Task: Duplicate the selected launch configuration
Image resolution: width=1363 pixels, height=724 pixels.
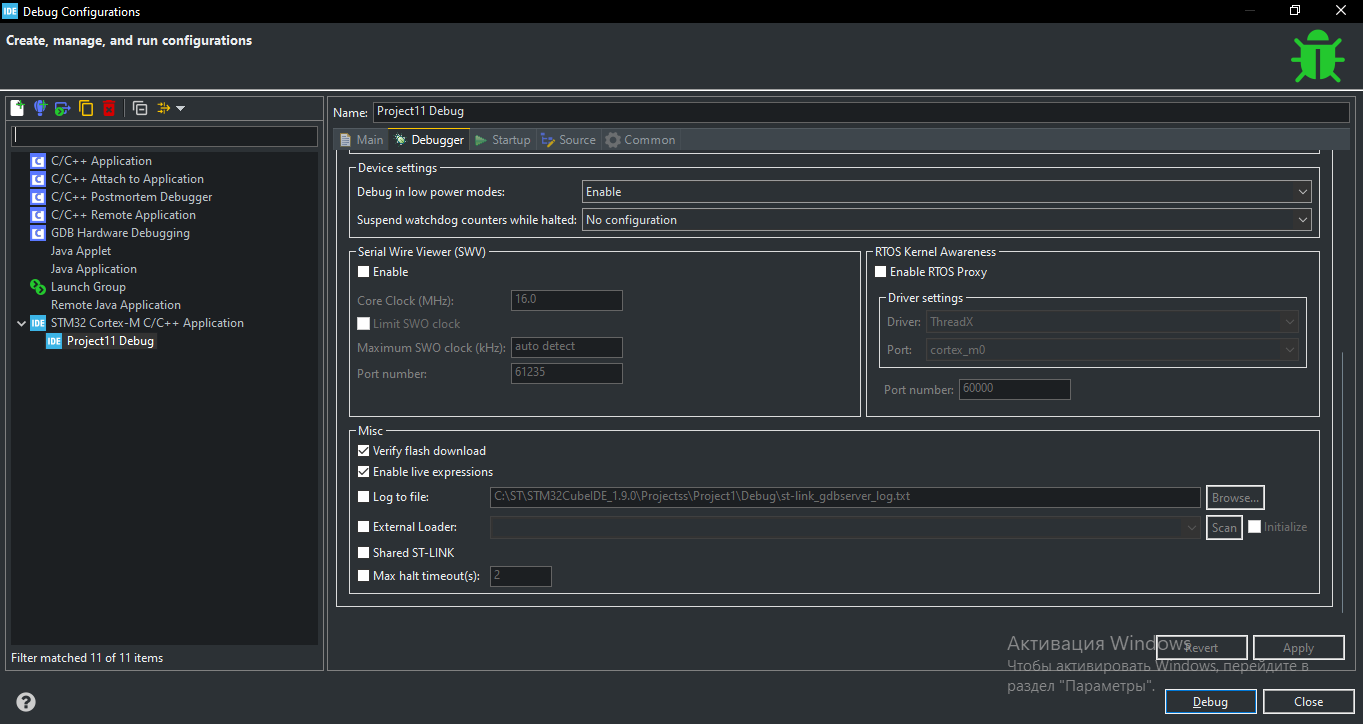Action: pos(86,108)
